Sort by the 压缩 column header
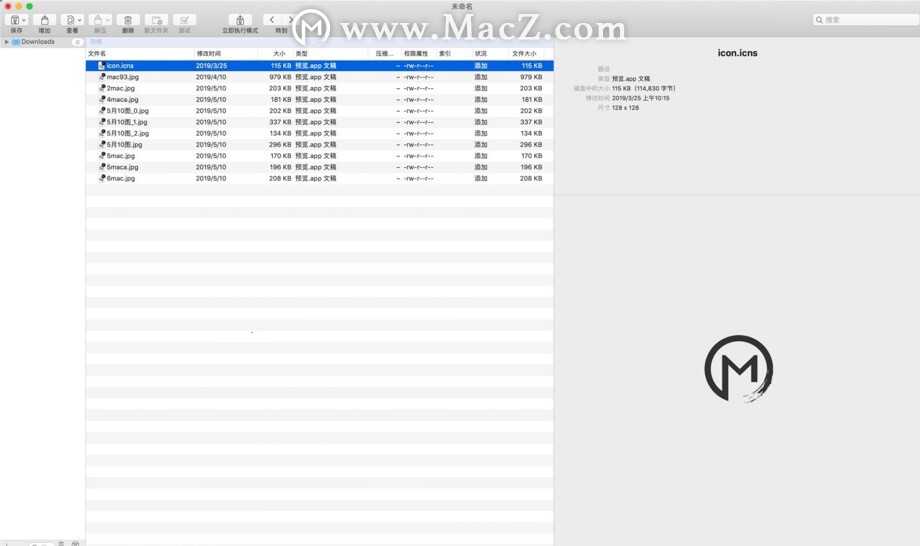 pyautogui.click(x=384, y=53)
